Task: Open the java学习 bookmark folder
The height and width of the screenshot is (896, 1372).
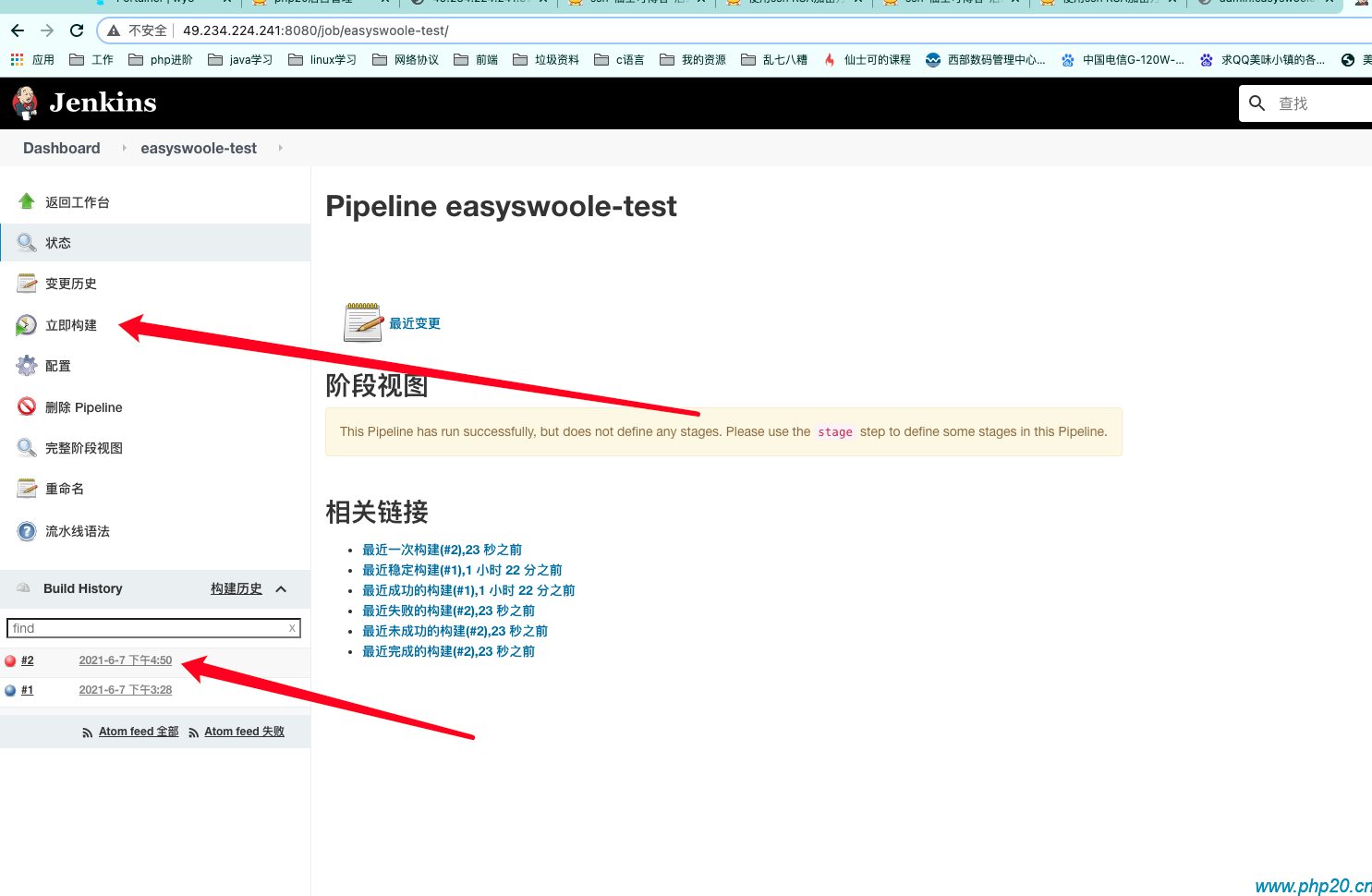Action: pyautogui.click(x=240, y=60)
